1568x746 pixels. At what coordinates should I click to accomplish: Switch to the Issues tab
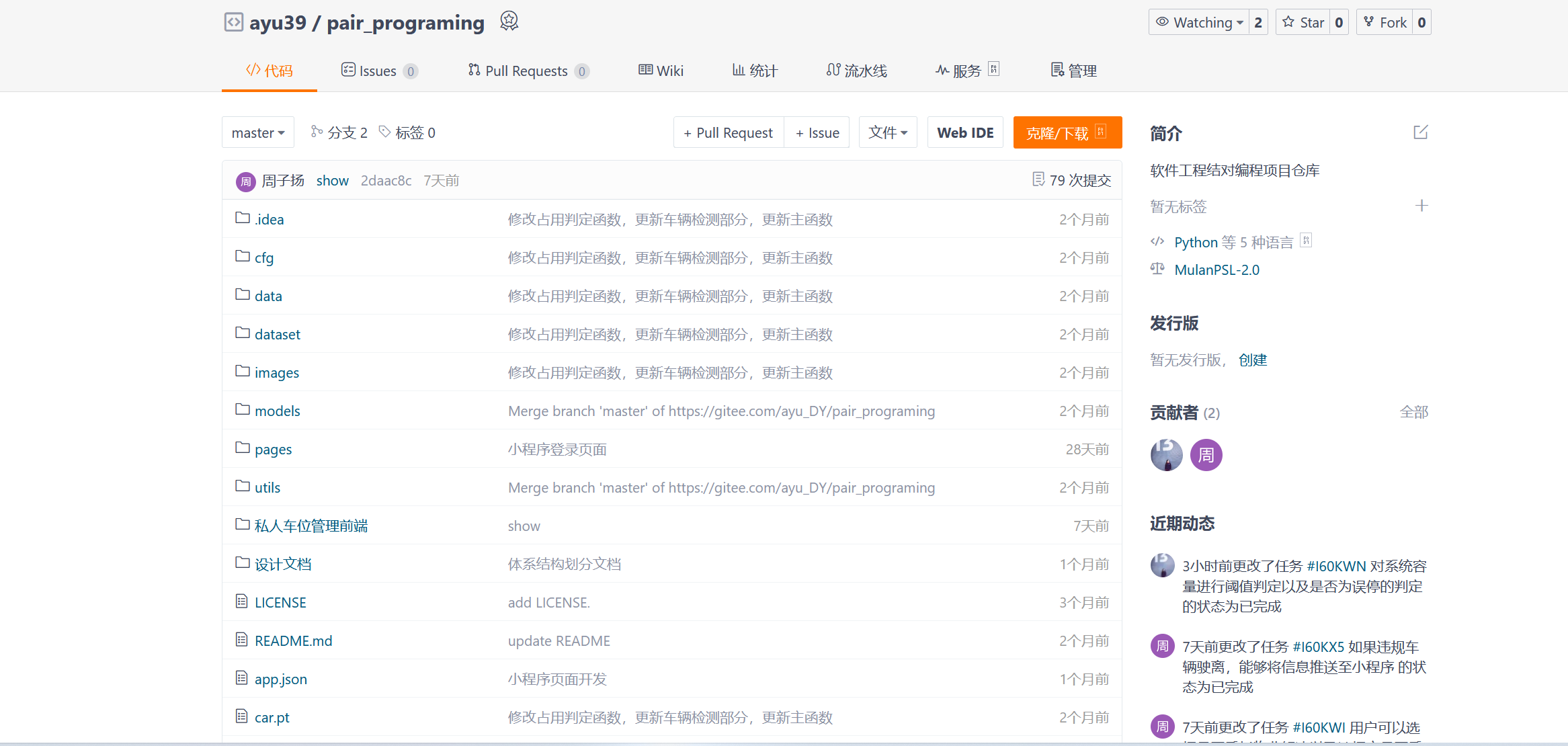[378, 71]
